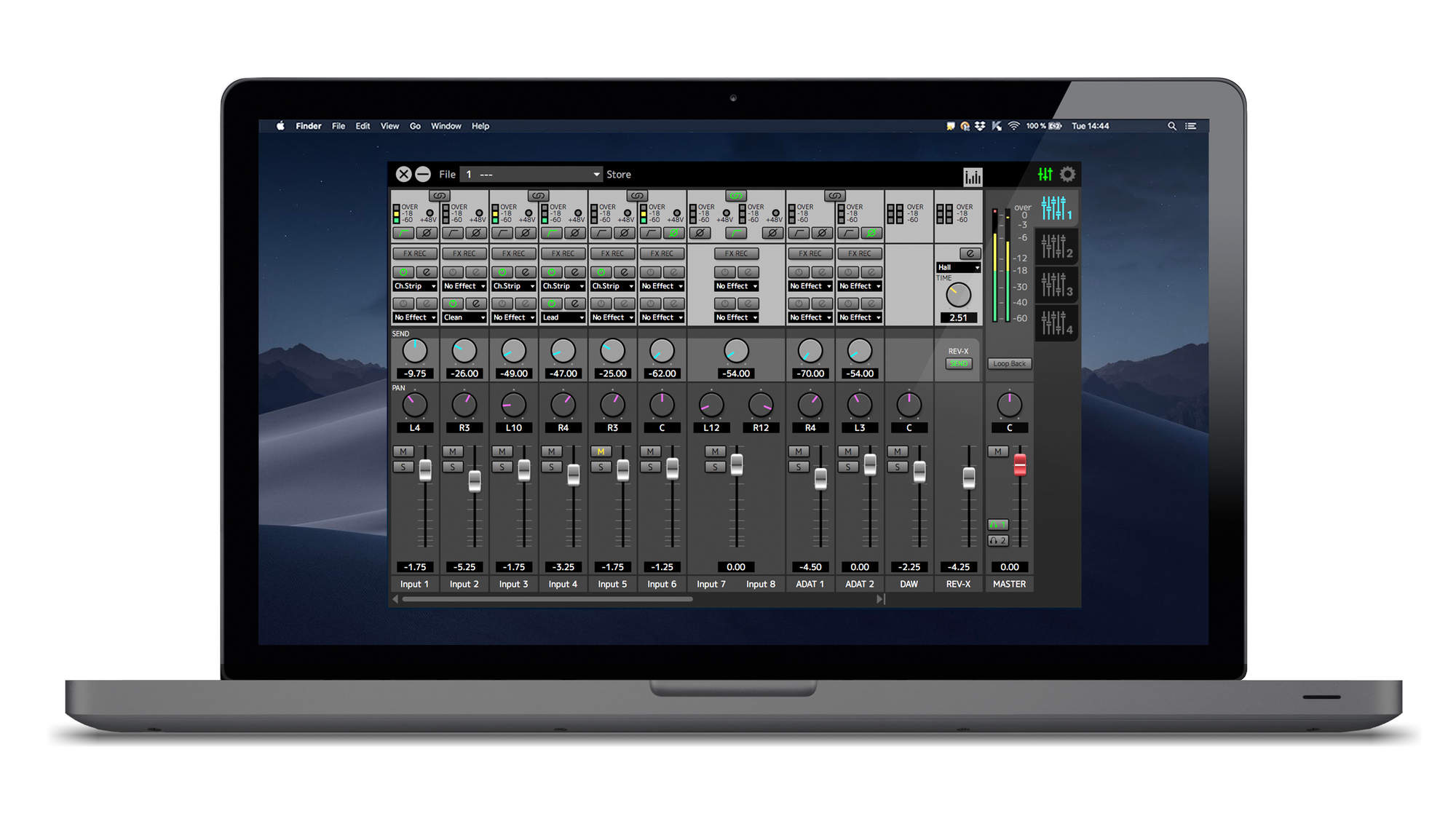Open the Window menu
The width and height of the screenshot is (1456, 819).
click(x=446, y=126)
